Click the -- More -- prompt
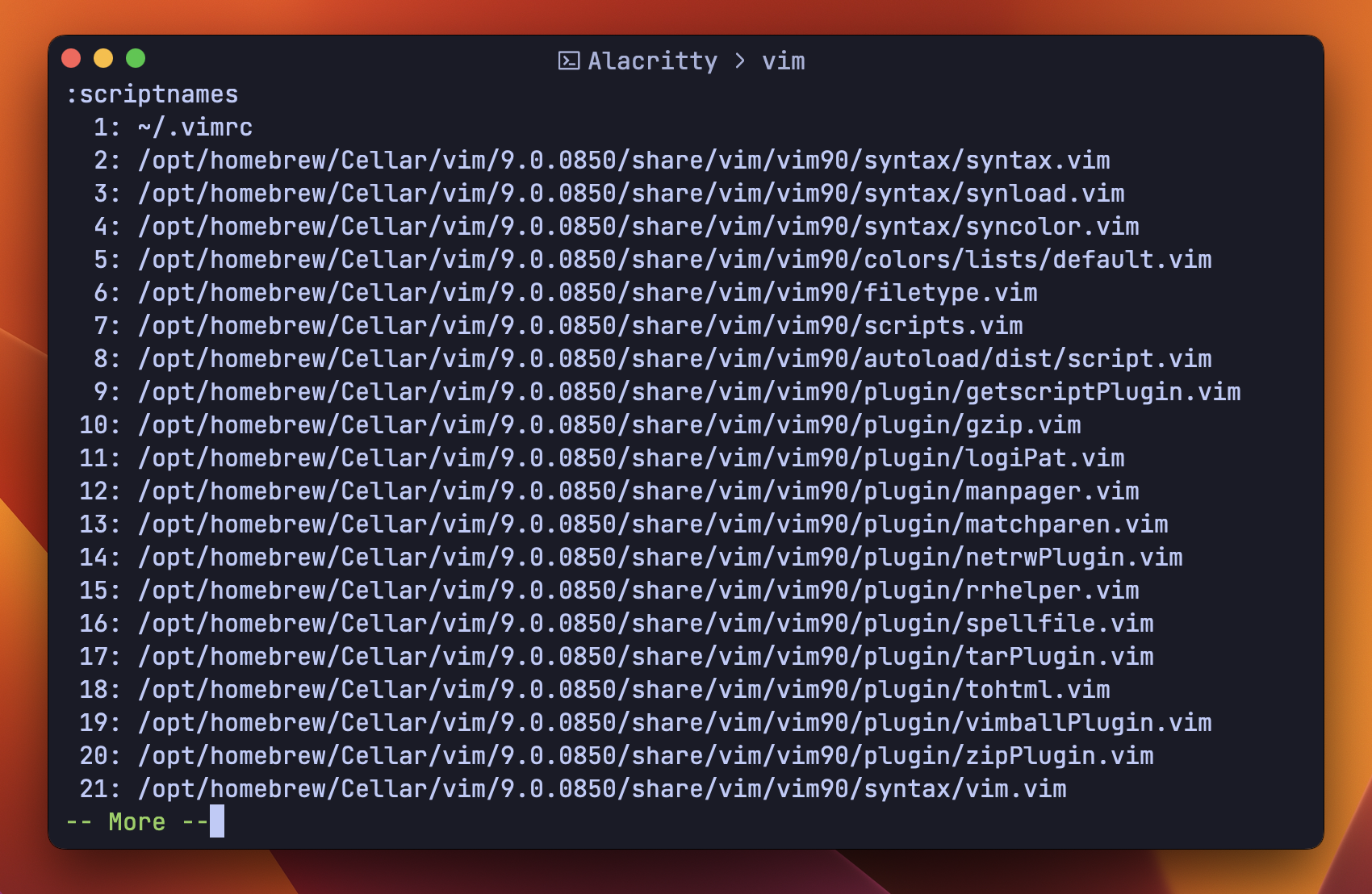This screenshot has width=1372, height=894. coord(137,822)
